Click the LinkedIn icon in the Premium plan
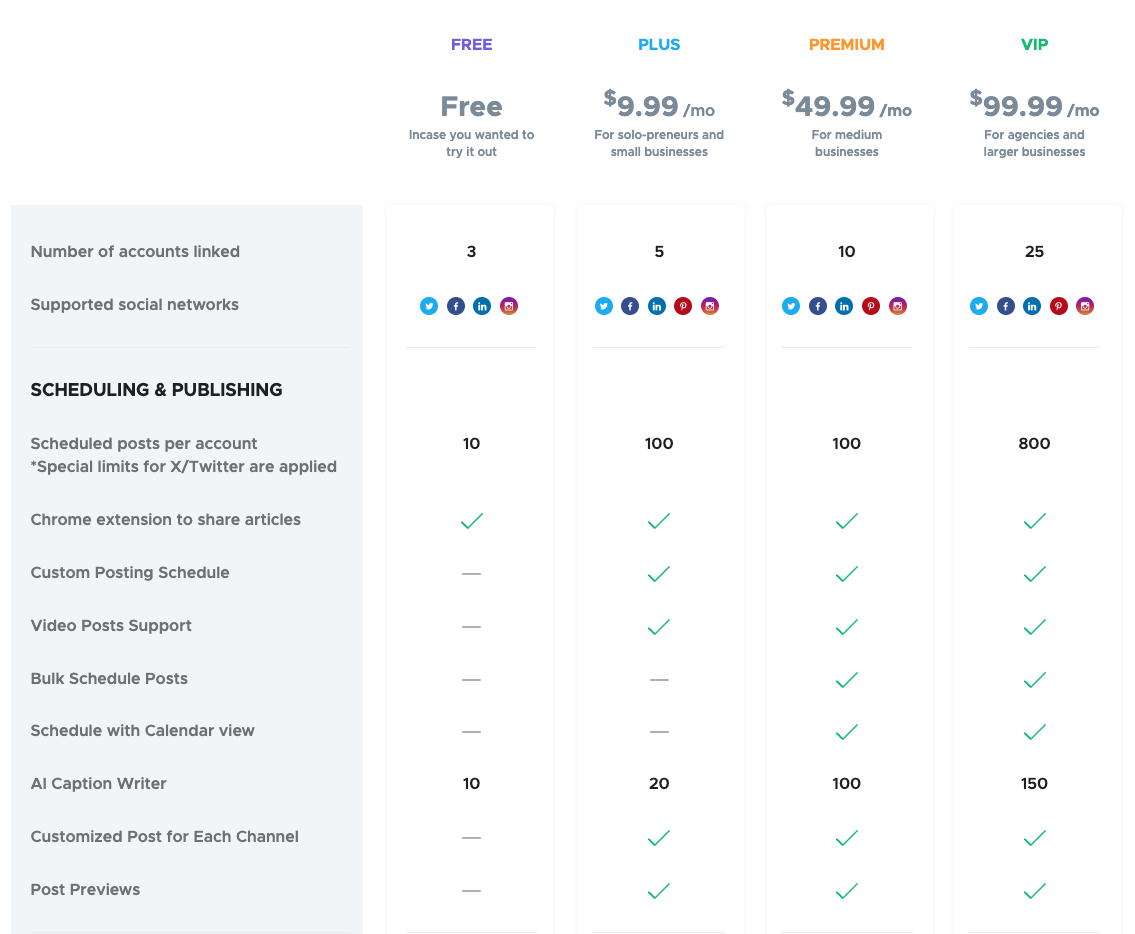The width and height of the screenshot is (1135, 934). click(x=844, y=306)
